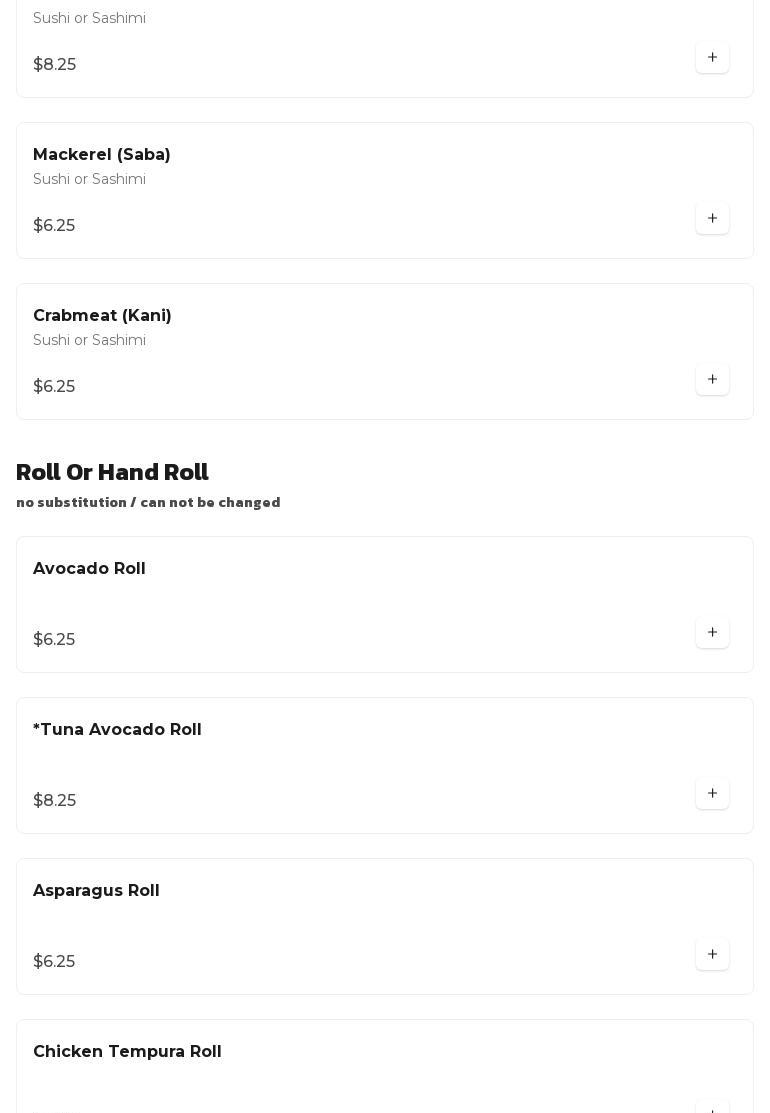Open the Avocado Roll item name

[x=89, y=569]
